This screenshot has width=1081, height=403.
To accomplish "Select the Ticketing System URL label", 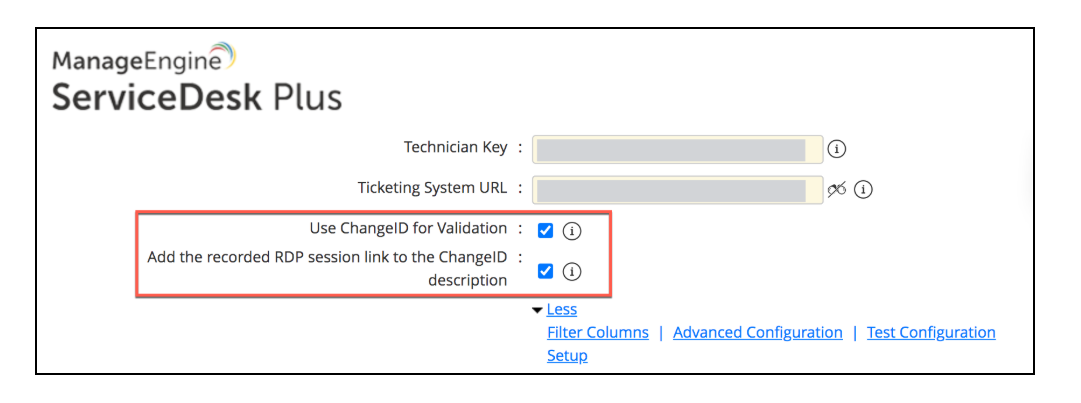I will (432, 188).
